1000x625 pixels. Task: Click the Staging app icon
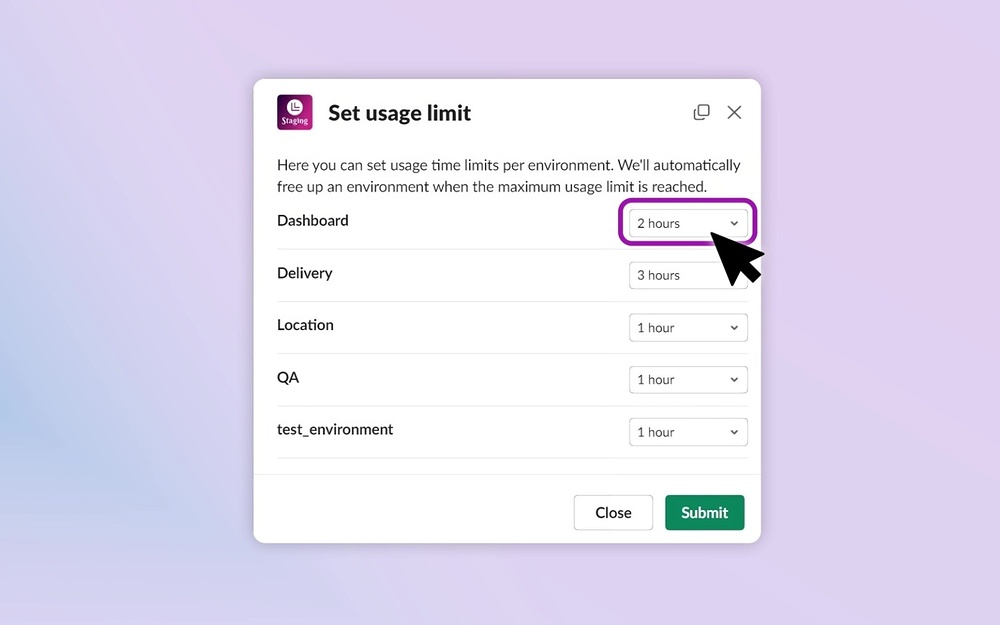(295, 112)
